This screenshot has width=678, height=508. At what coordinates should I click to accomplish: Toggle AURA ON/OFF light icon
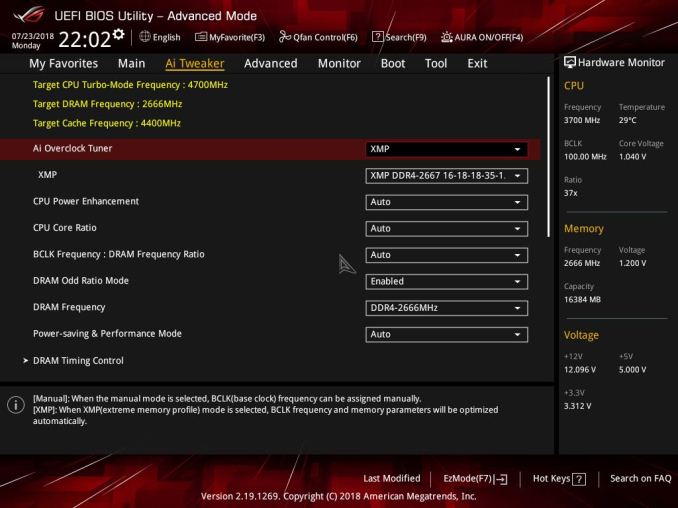pyautogui.click(x=446, y=37)
